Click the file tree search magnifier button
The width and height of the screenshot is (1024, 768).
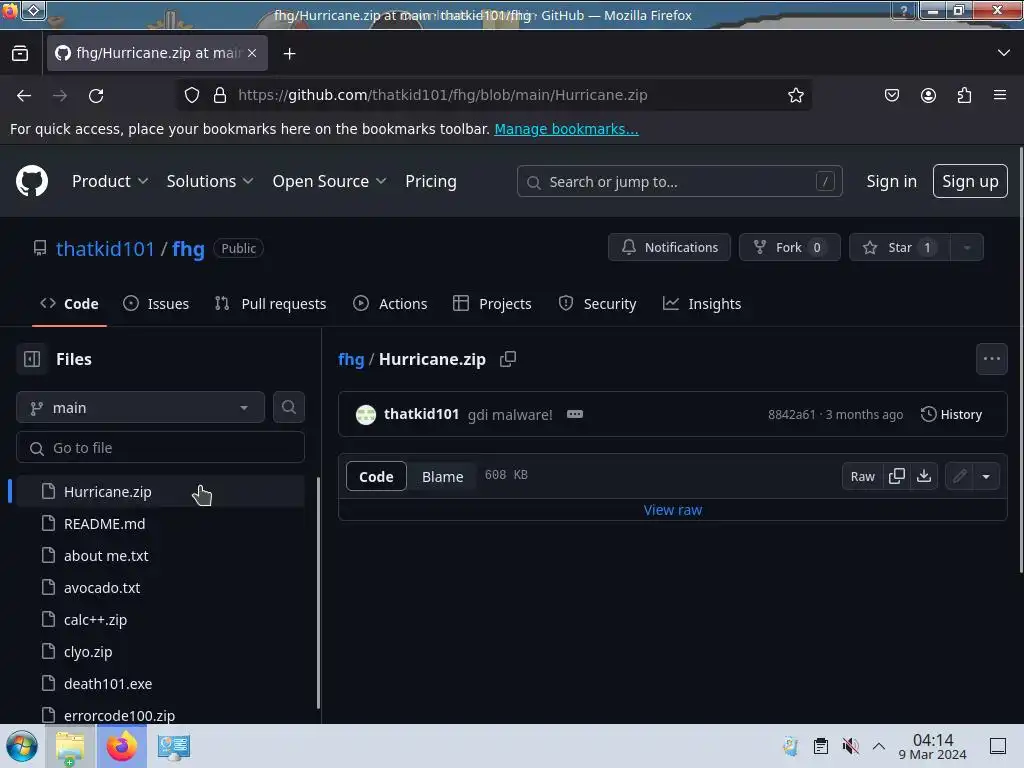click(x=289, y=407)
